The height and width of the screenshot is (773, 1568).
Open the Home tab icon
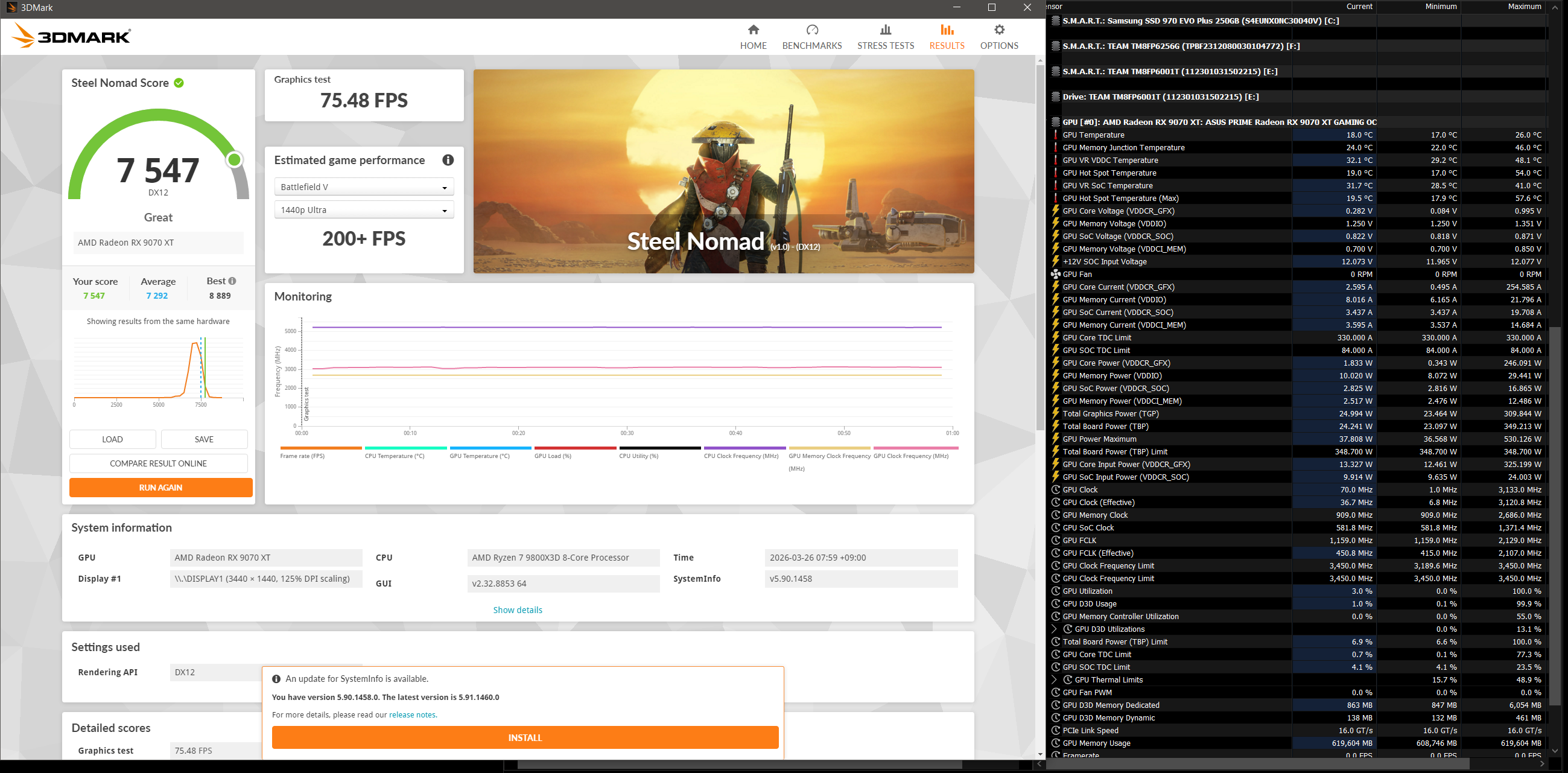coord(753,30)
